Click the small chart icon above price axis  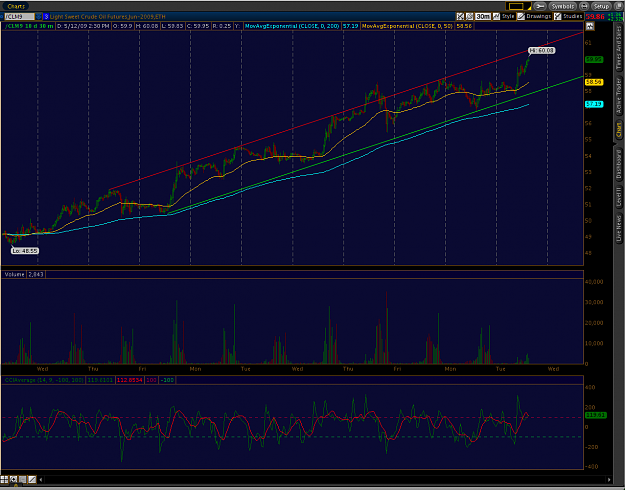(590, 26)
